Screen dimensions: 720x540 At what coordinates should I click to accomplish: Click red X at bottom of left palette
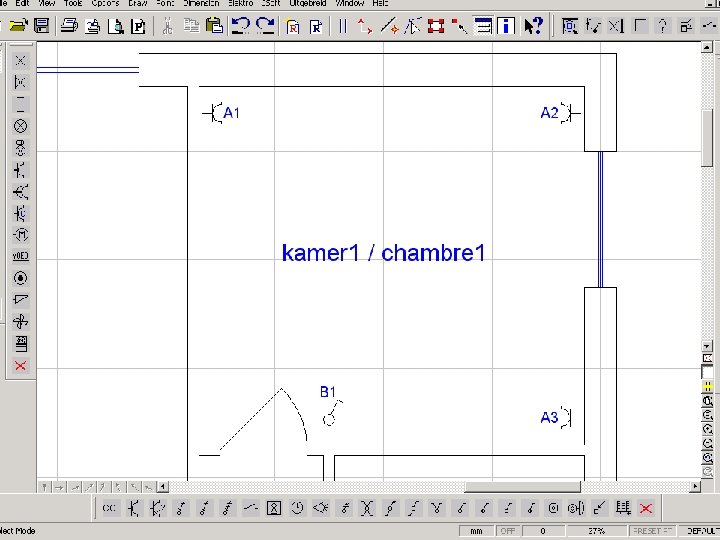pyautogui.click(x=20, y=366)
